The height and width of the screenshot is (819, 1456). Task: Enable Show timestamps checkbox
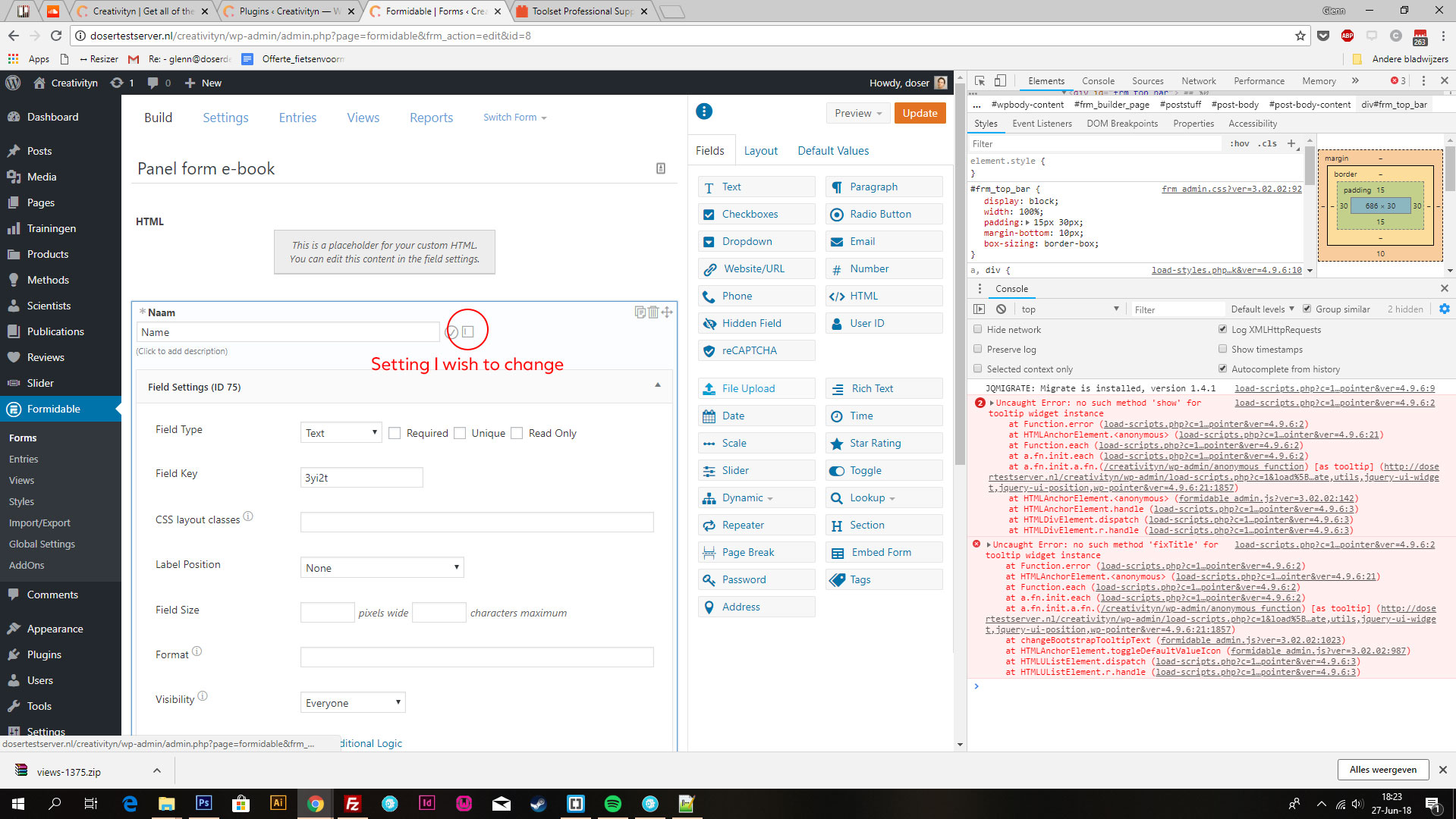pos(1222,349)
